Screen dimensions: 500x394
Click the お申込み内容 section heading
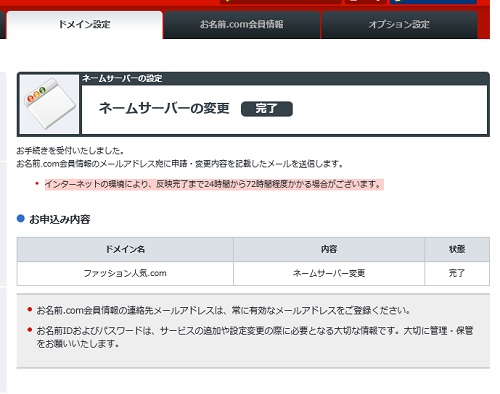coord(60,219)
